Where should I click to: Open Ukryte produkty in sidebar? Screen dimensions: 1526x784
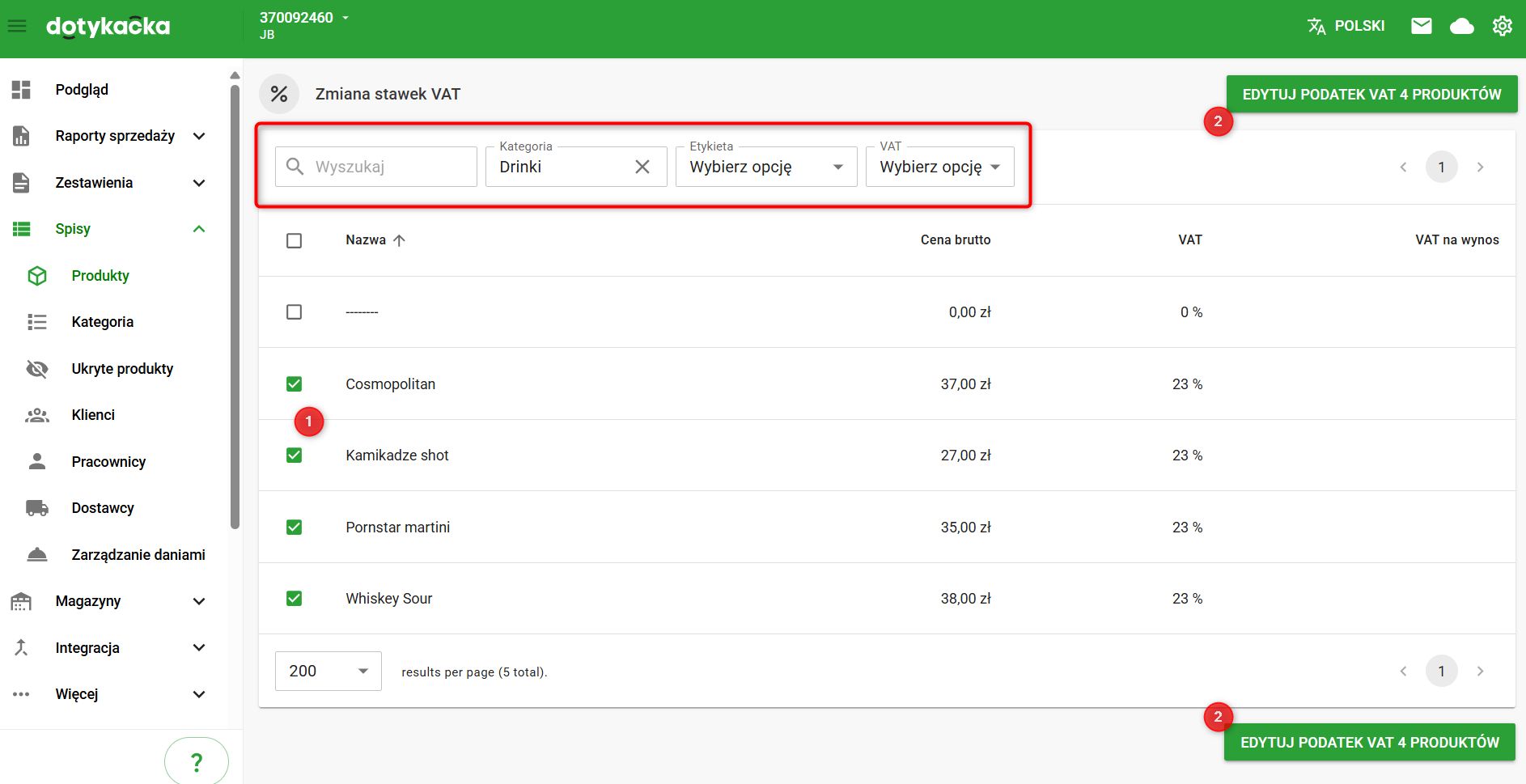(122, 369)
